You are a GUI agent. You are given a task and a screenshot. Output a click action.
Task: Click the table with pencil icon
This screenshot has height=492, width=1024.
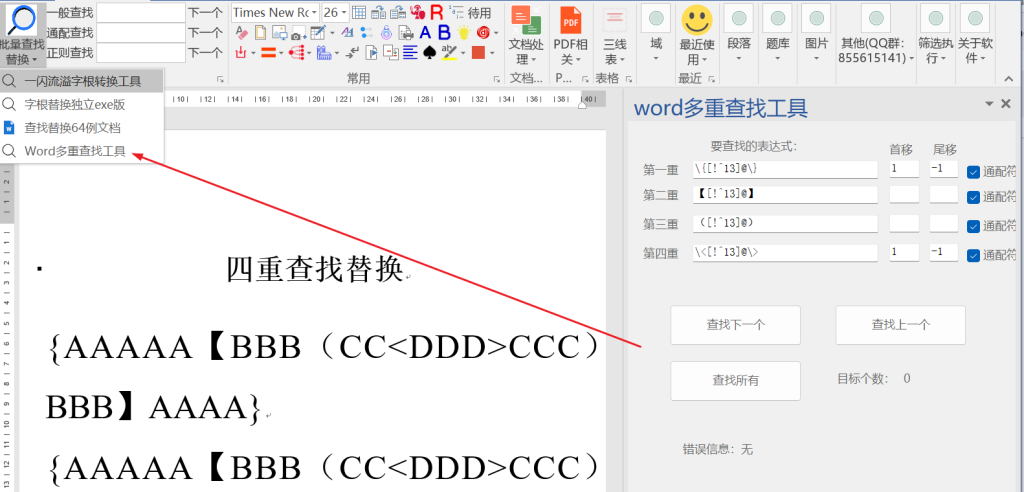318,32
